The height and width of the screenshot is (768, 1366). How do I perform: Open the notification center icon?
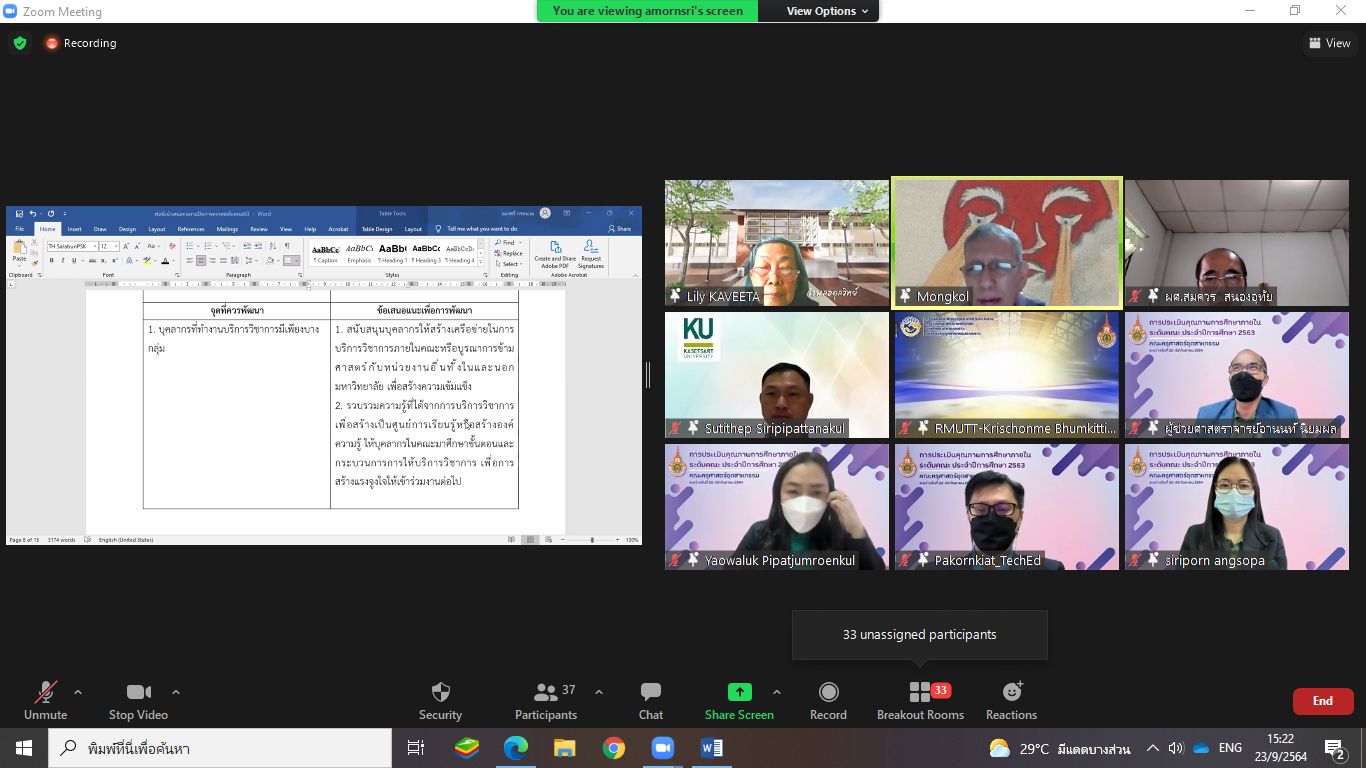[x=1335, y=748]
